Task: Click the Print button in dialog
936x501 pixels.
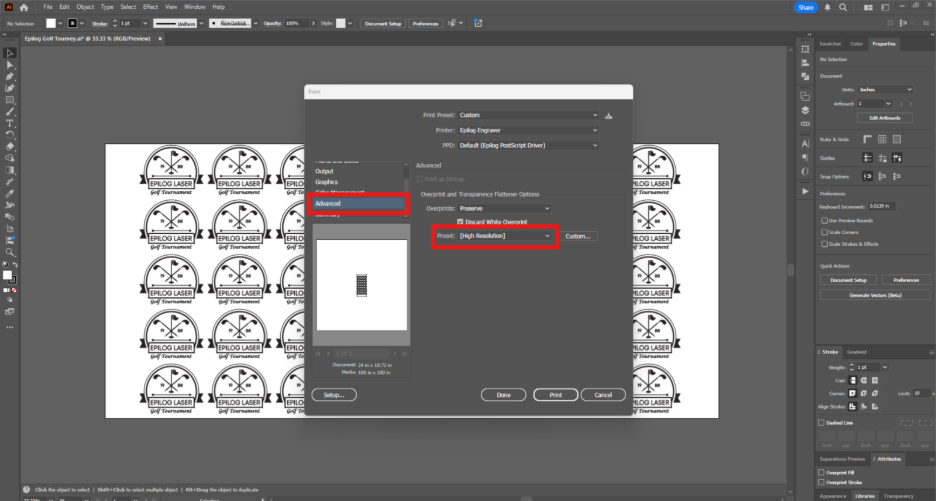Action: point(555,395)
